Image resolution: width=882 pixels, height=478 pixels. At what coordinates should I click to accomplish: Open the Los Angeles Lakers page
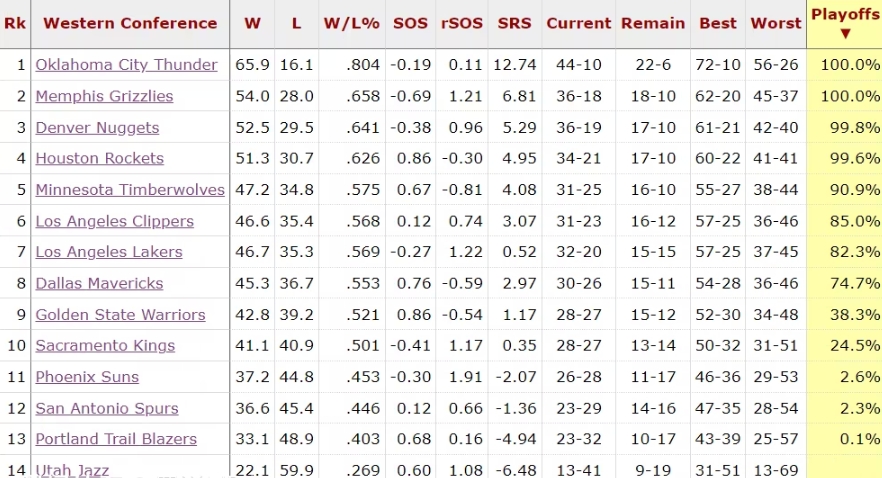click(109, 252)
